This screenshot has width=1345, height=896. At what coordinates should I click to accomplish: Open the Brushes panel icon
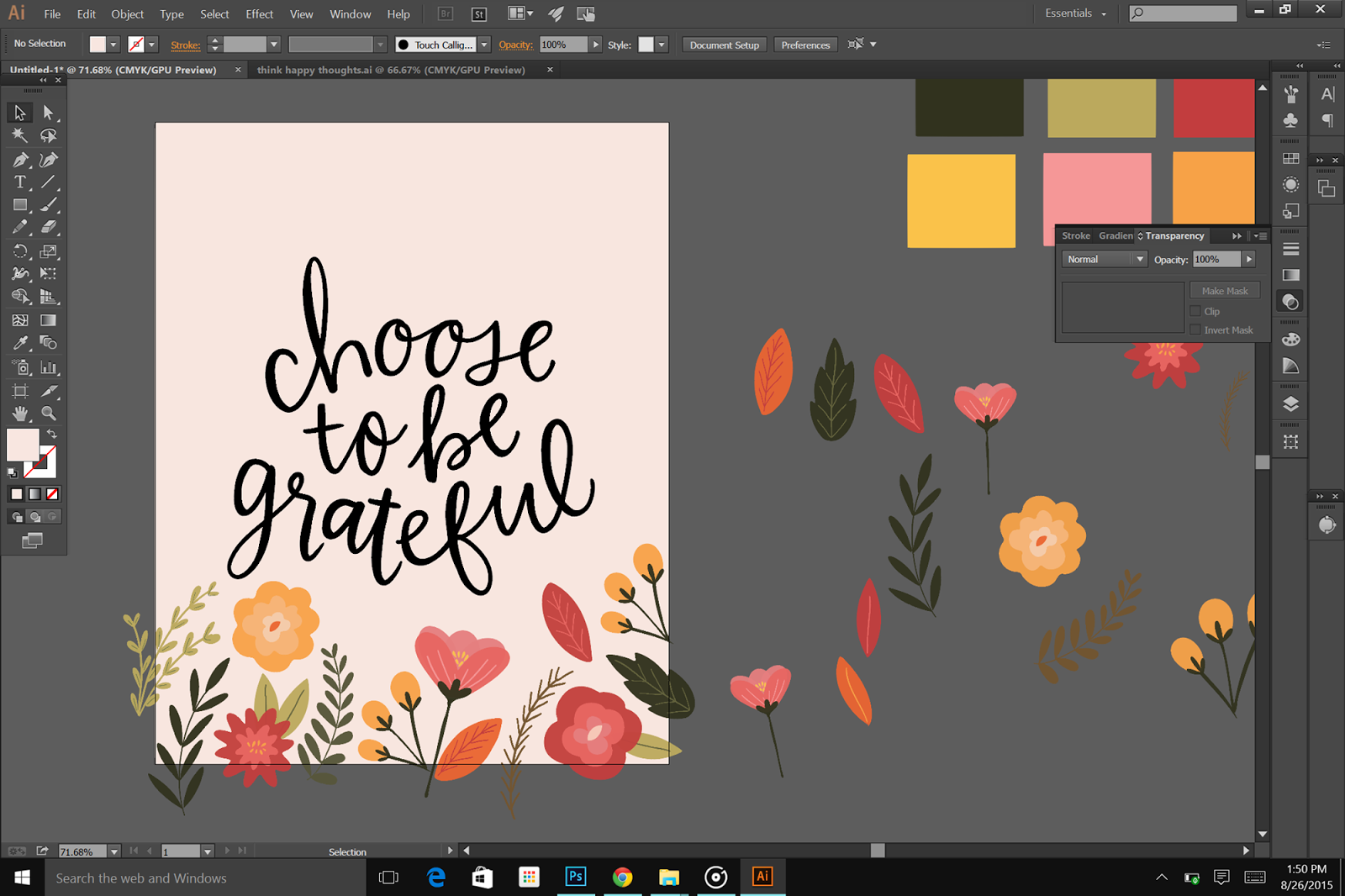(1291, 93)
